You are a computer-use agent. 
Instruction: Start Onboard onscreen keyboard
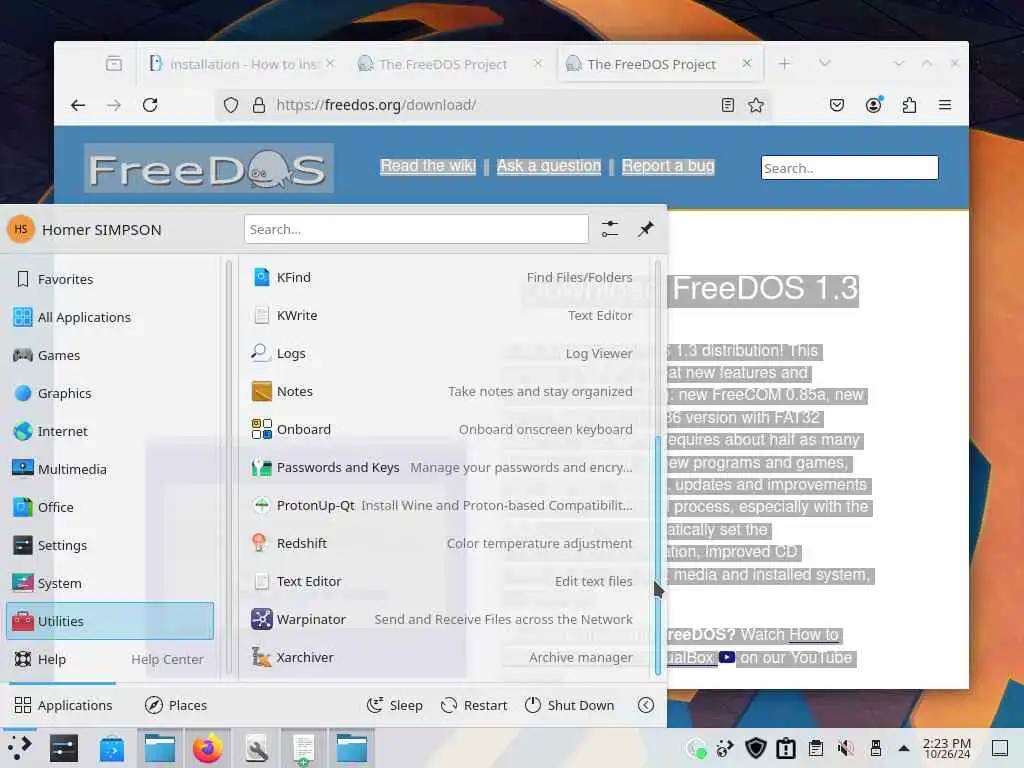tap(441, 429)
